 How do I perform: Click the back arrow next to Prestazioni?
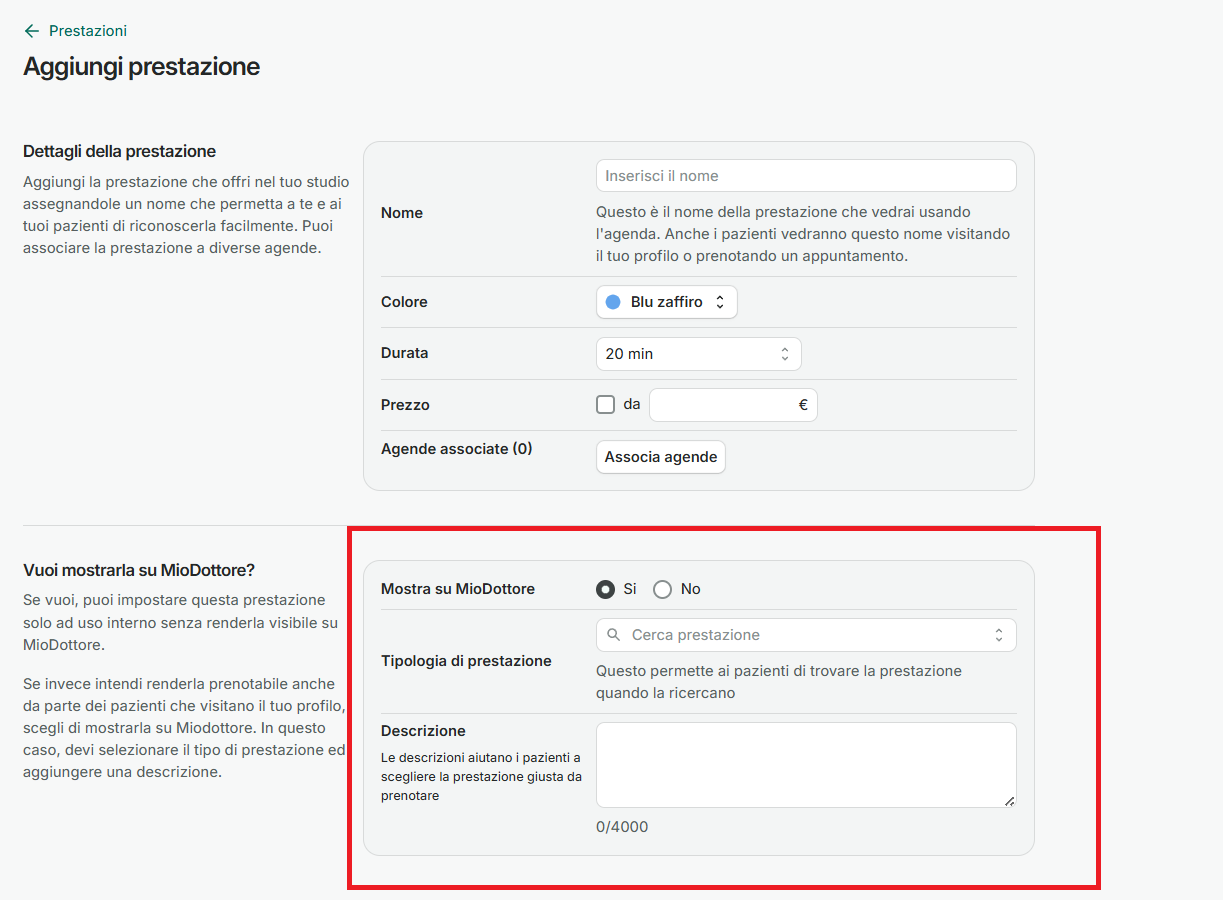click(x=32, y=31)
